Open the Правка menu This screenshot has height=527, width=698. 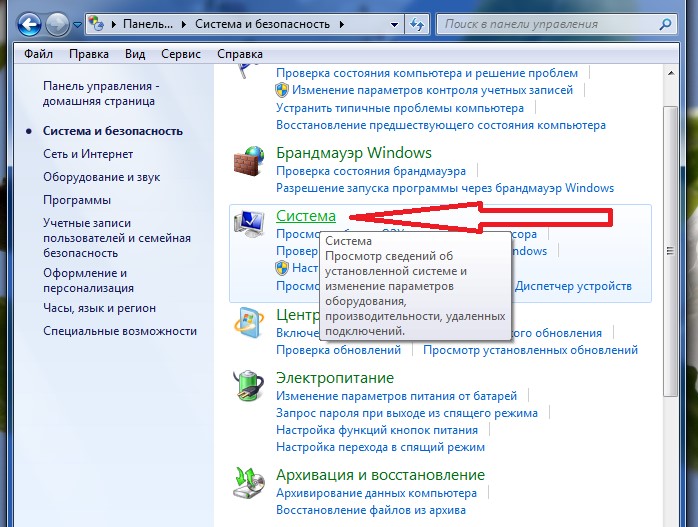pyautogui.click(x=89, y=54)
